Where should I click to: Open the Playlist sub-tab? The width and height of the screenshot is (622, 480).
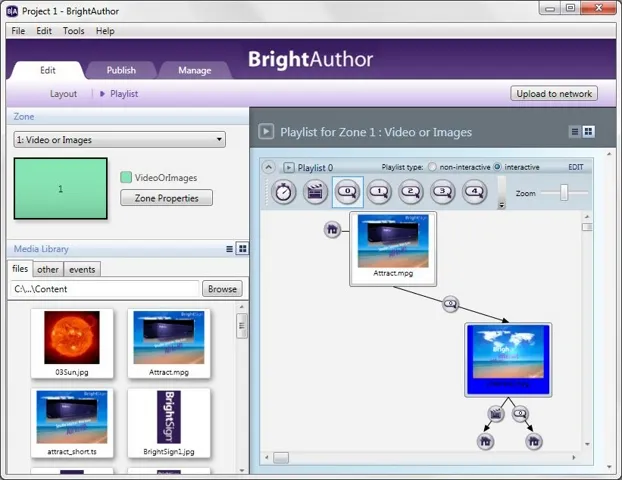pos(124,94)
